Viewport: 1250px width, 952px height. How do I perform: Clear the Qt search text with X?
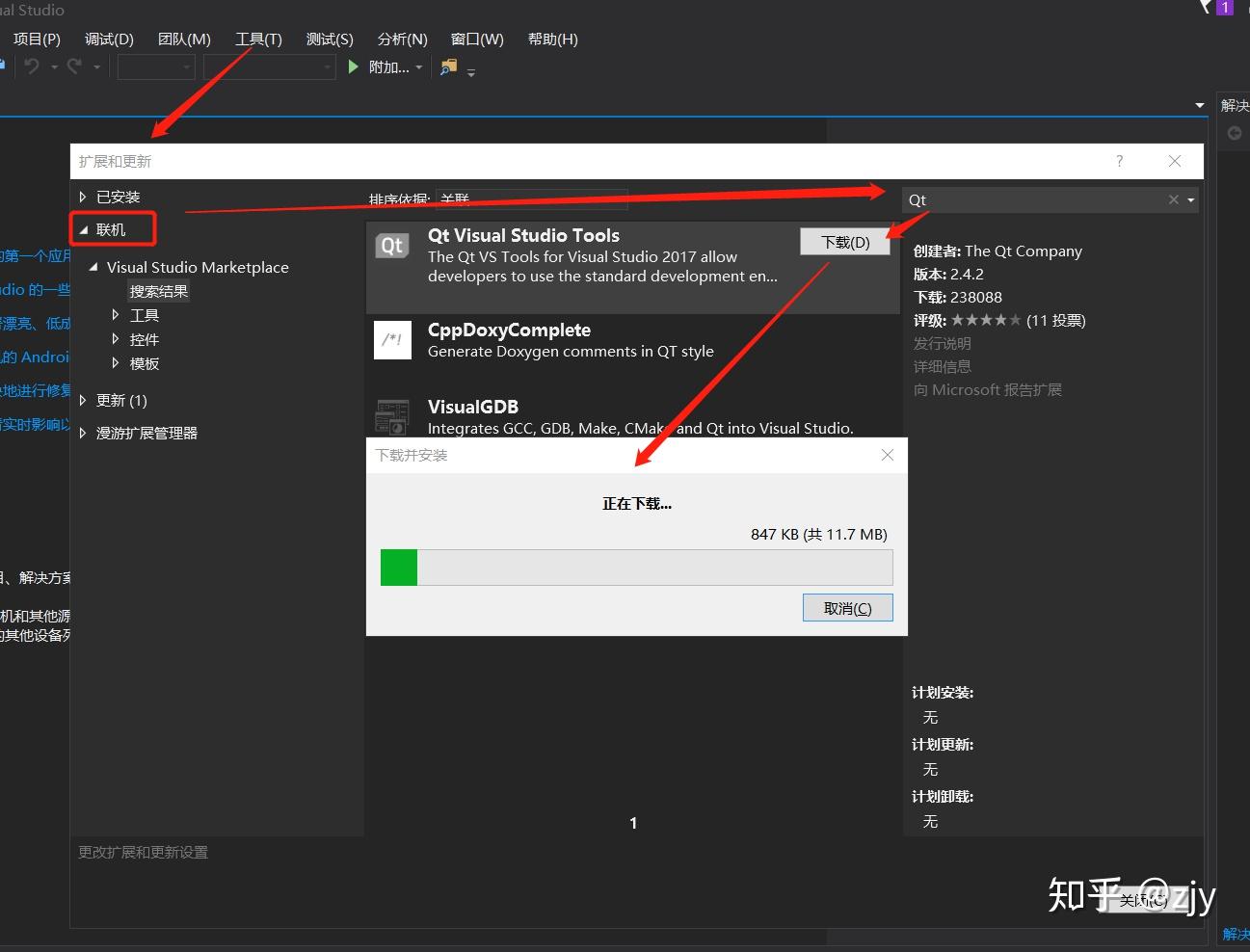(x=1173, y=199)
